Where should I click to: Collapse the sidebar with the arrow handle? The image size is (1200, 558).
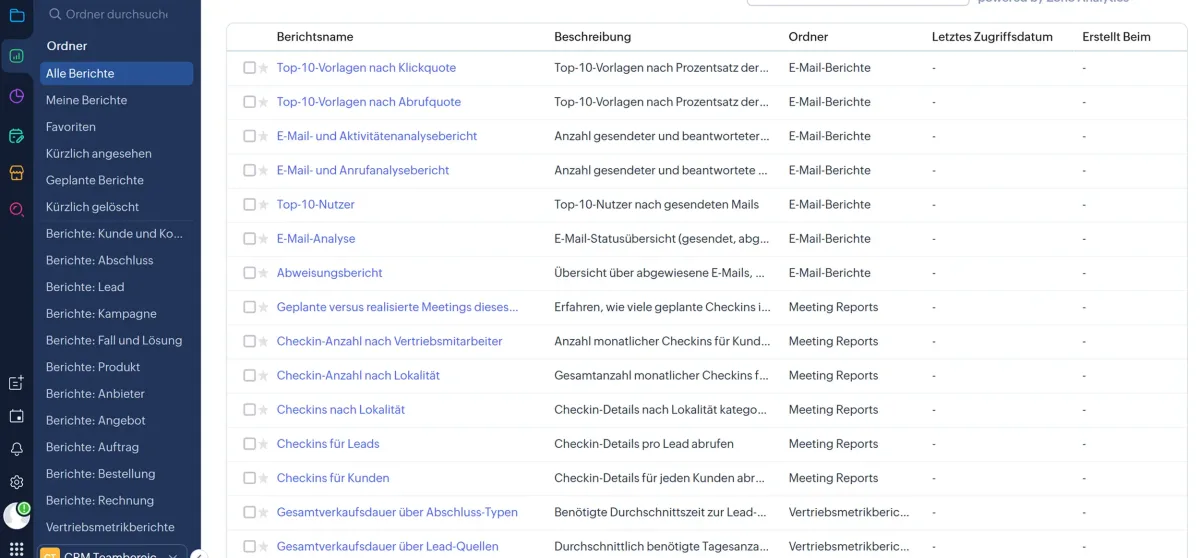click(x=197, y=554)
